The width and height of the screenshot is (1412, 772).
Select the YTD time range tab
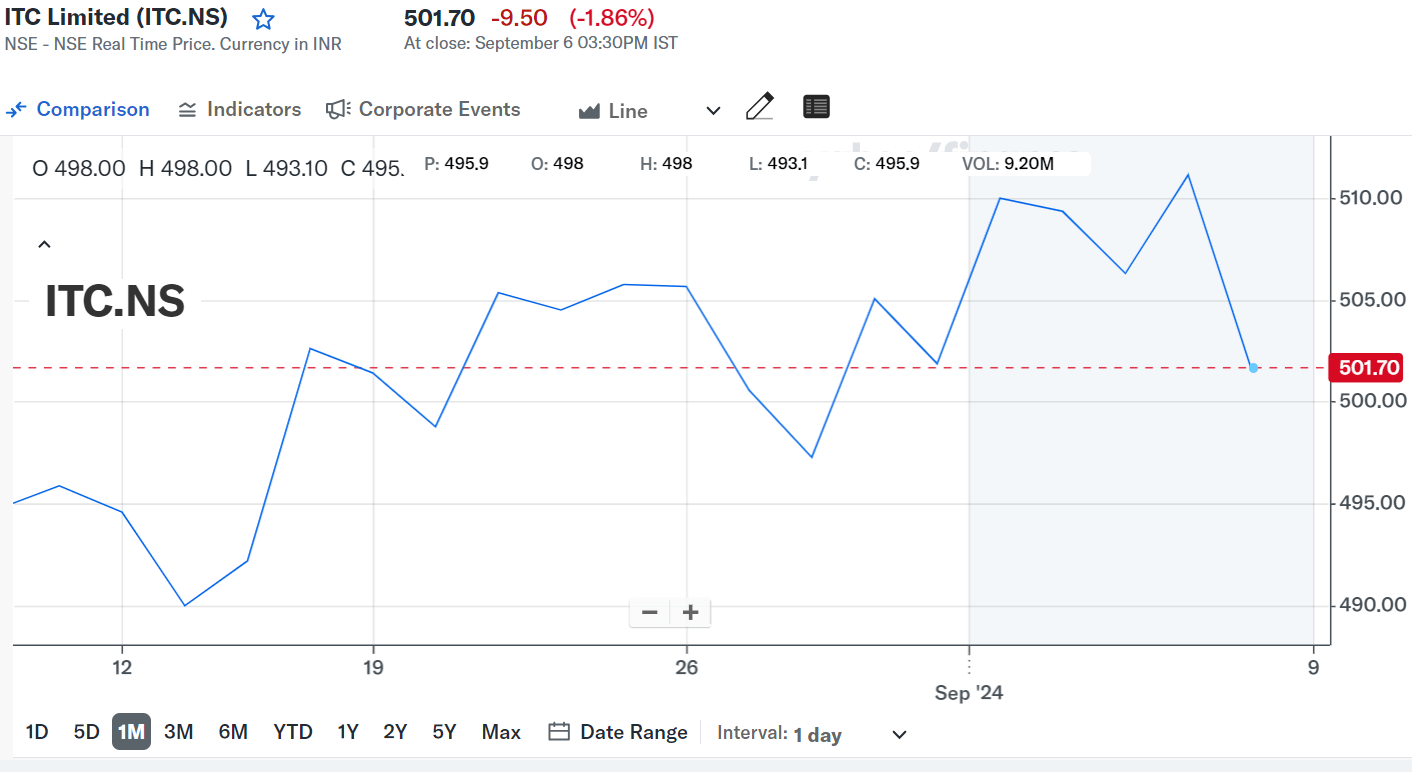click(x=292, y=731)
